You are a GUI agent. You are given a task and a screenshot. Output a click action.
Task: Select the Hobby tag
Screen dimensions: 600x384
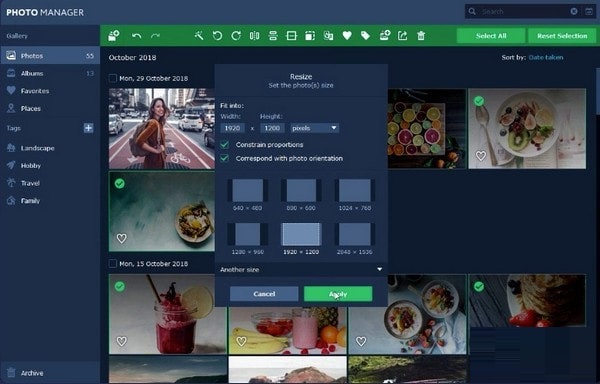click(x=50, y=166)
